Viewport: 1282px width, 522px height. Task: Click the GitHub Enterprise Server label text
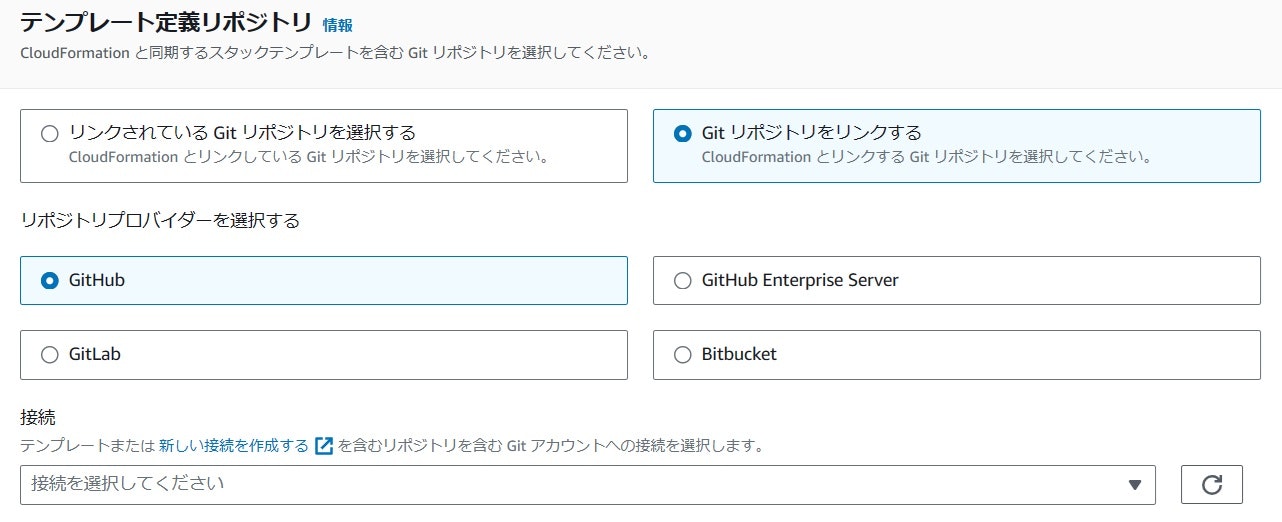(x=800, y=281)
